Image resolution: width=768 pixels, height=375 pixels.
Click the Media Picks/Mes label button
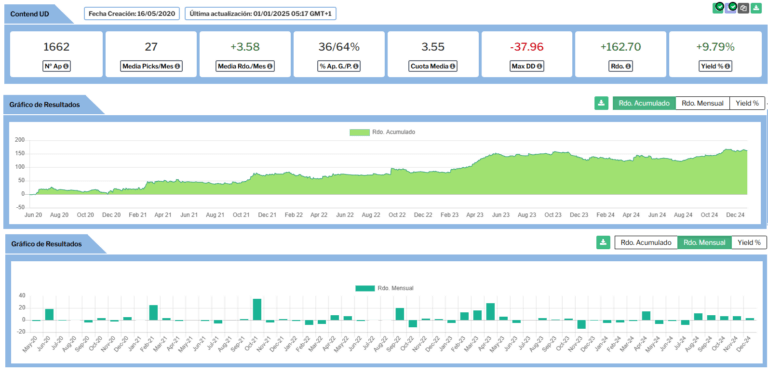click(x=151, y=66)
